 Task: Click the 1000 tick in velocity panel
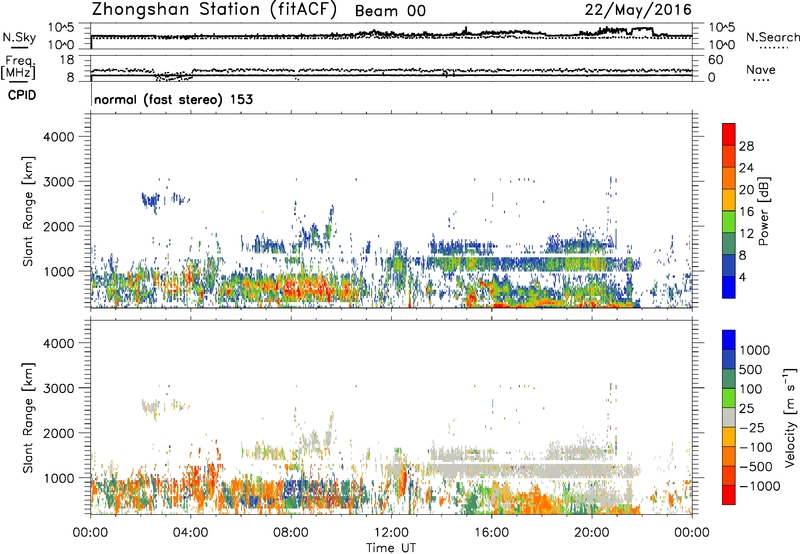tap(58, 478)
